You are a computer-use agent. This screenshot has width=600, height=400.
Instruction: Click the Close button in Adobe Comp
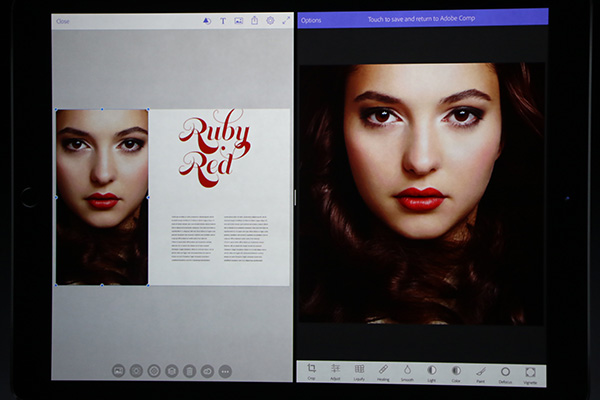coord(63,21)
